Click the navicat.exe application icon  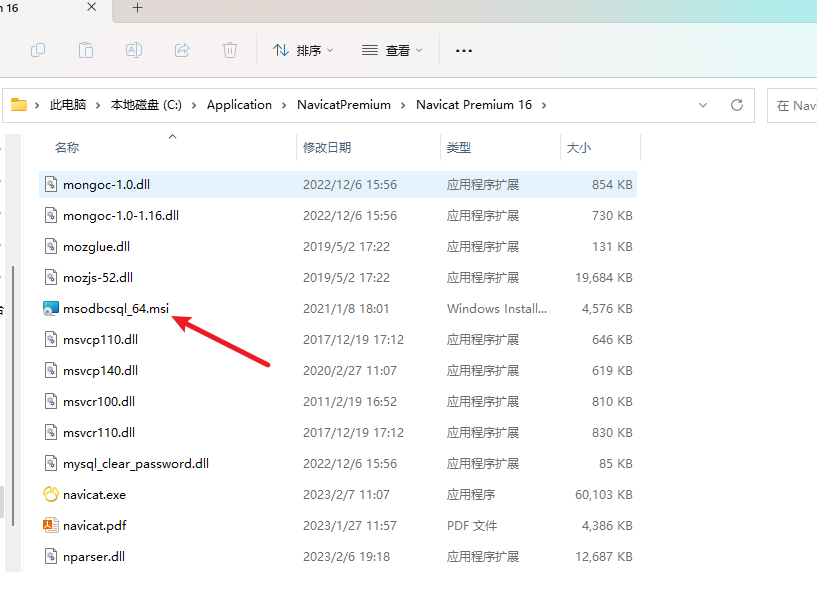click(x=51, y=495)
